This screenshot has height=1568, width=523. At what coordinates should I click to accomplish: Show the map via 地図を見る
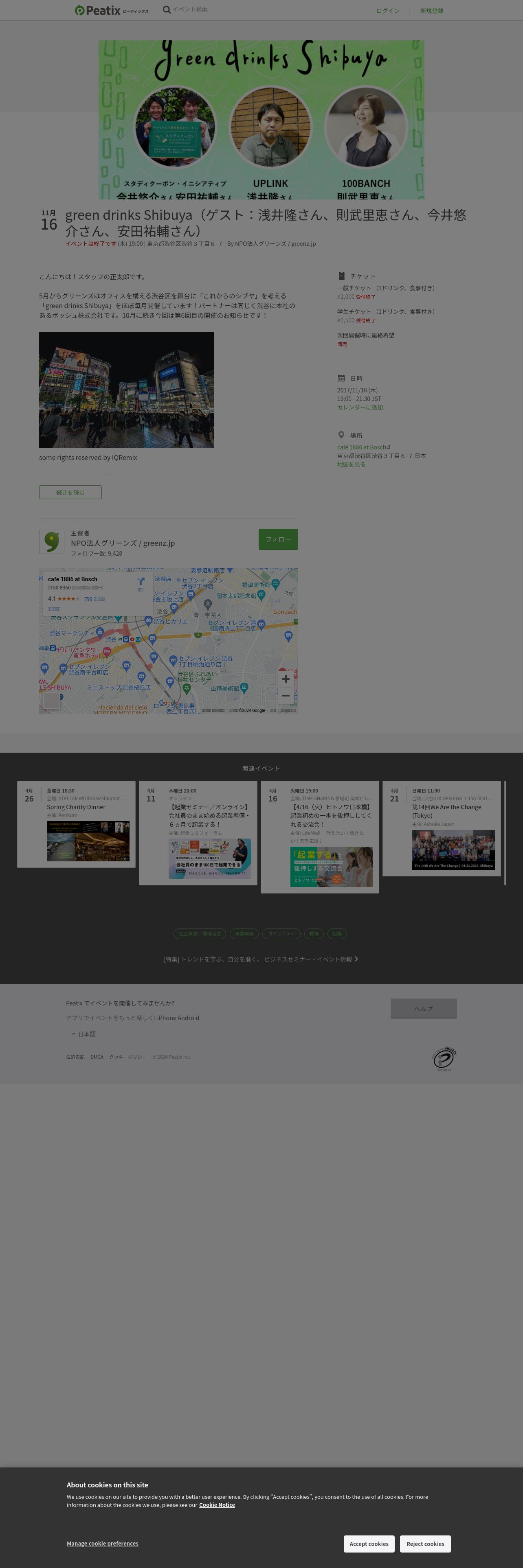pos(351,464)
